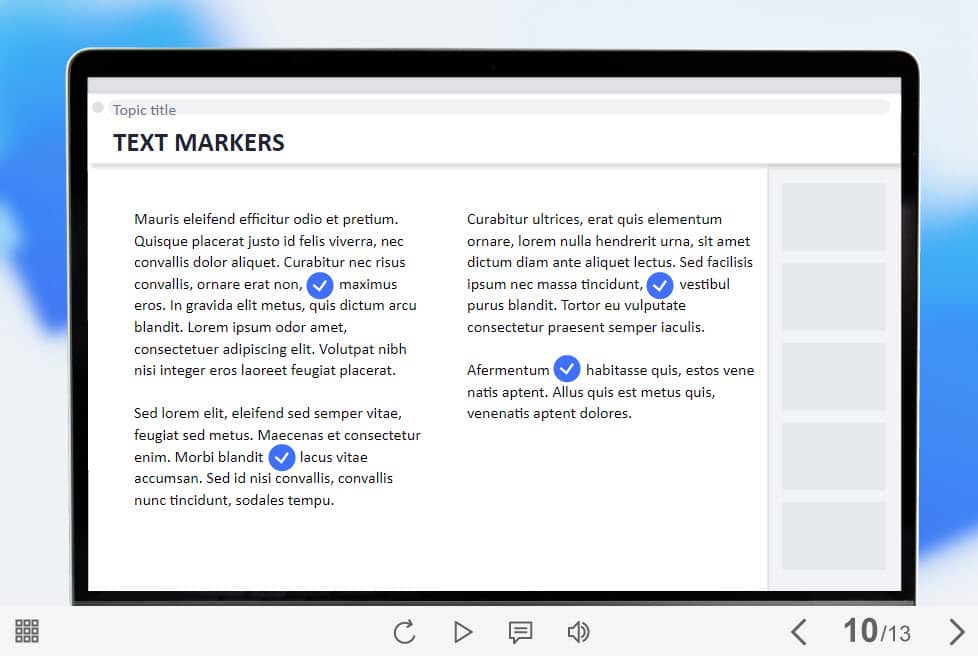Click the circle beside Topic title

(98, 108)
